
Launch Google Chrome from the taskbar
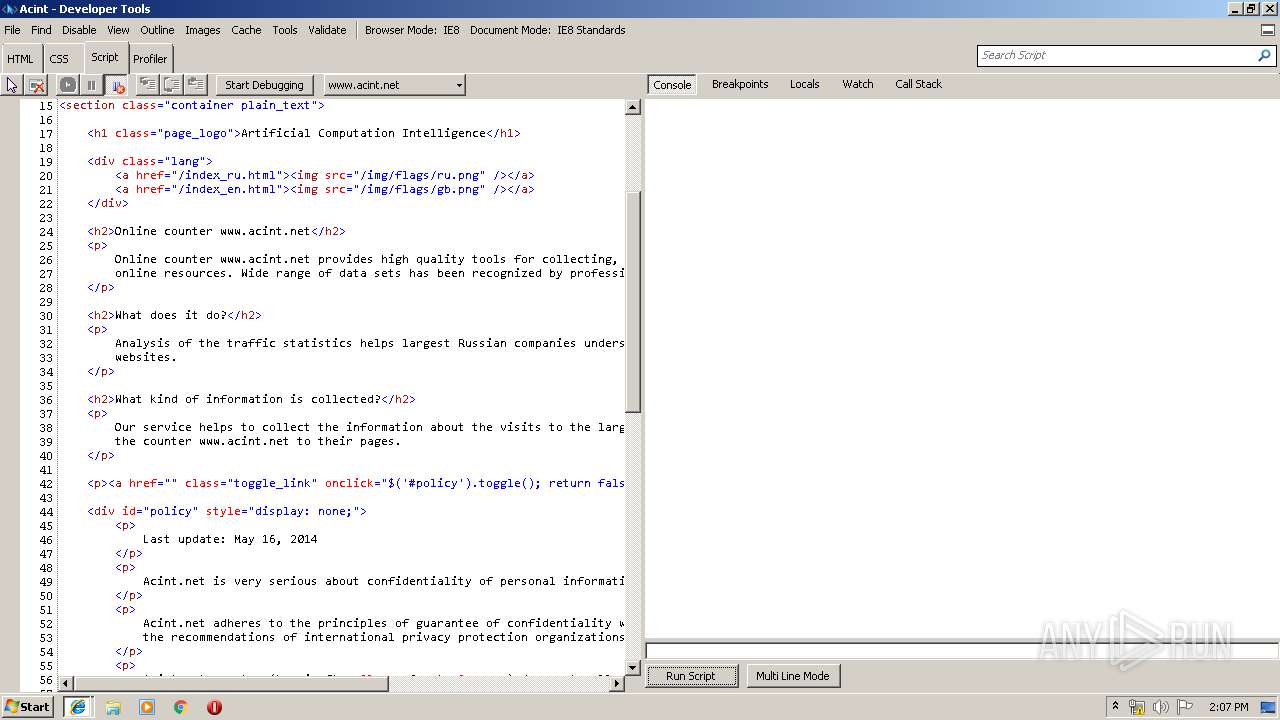[x=180, y=707]
